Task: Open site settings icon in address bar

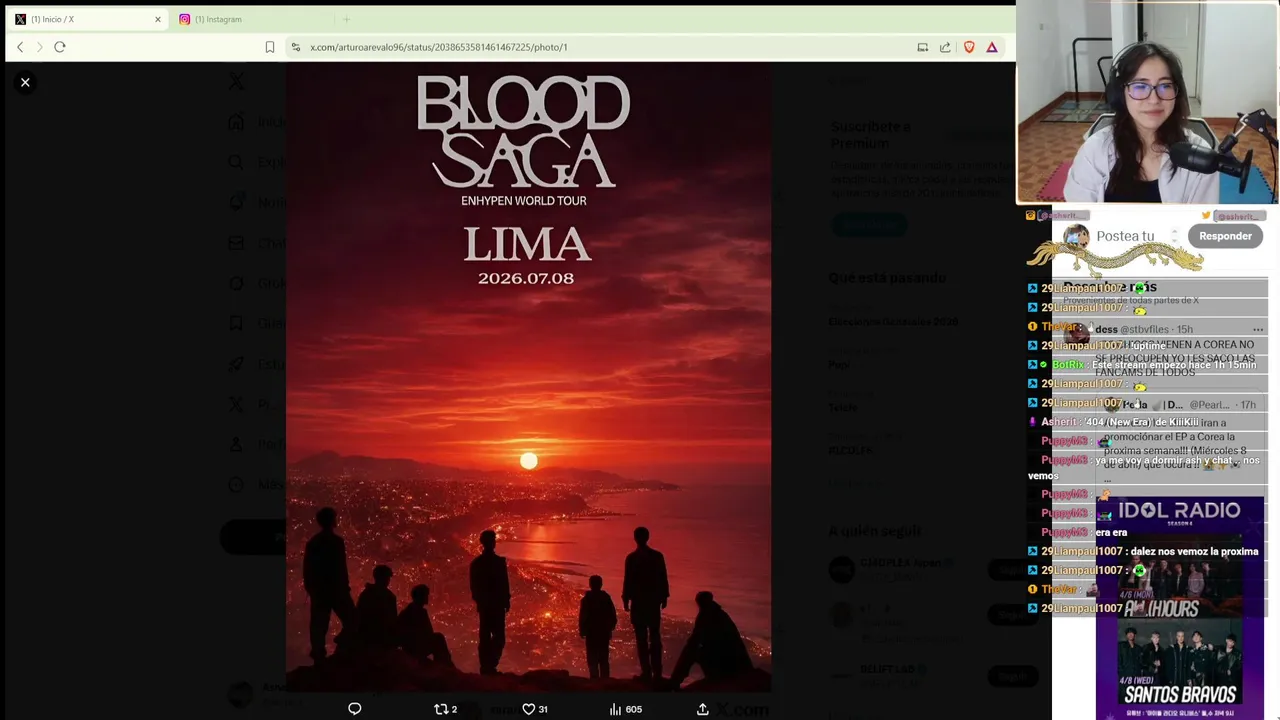Action: pyautogui.click(x=296, y=47)
